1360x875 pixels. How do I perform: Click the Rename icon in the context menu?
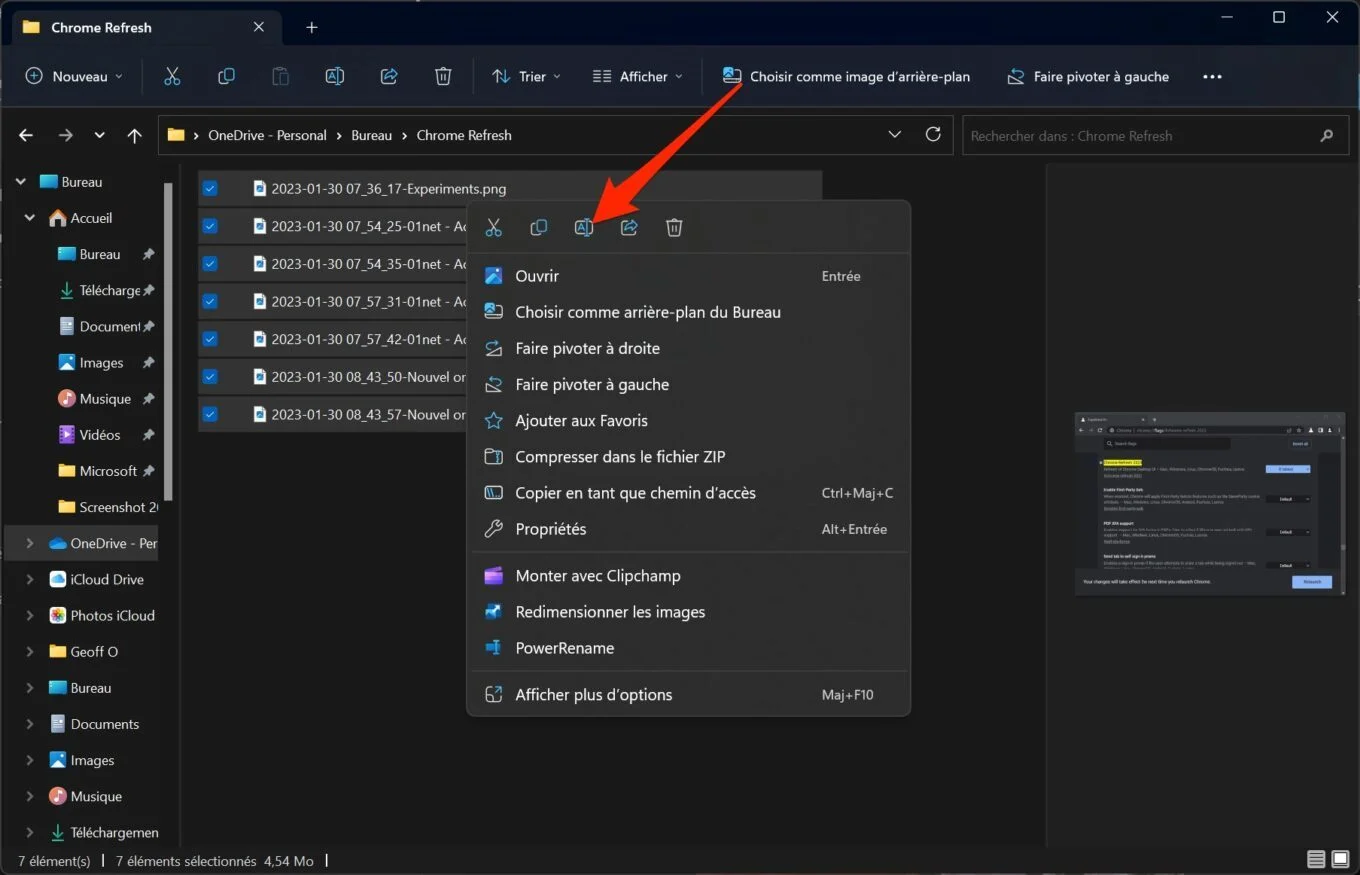point(584,228)
